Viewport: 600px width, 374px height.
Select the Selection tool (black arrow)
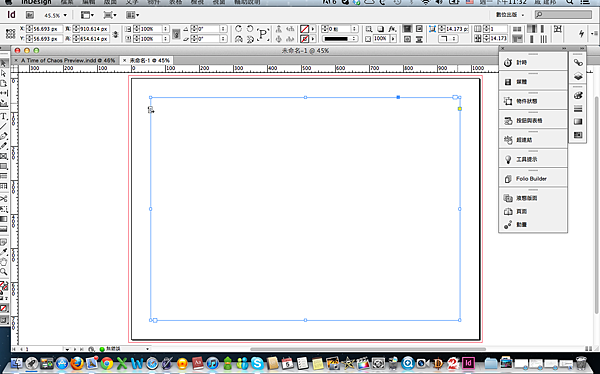tap(3, 64)
